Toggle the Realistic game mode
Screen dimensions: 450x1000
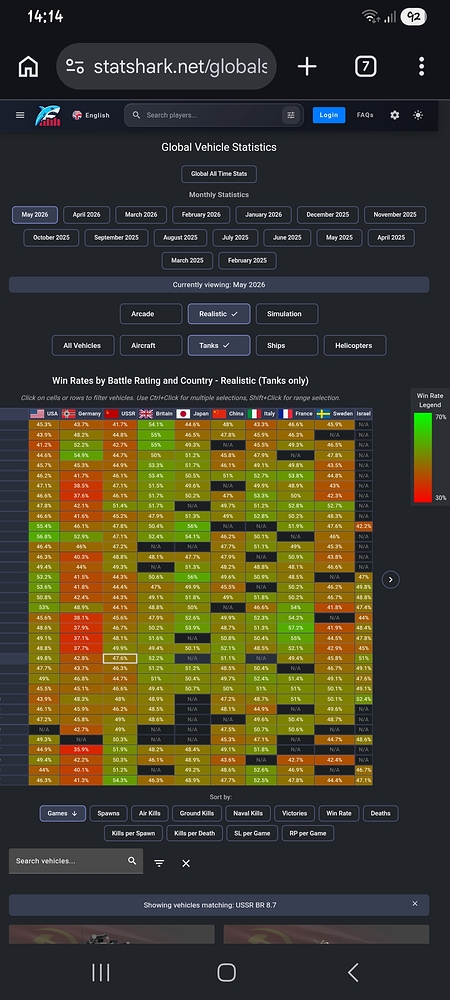[219, 314]
